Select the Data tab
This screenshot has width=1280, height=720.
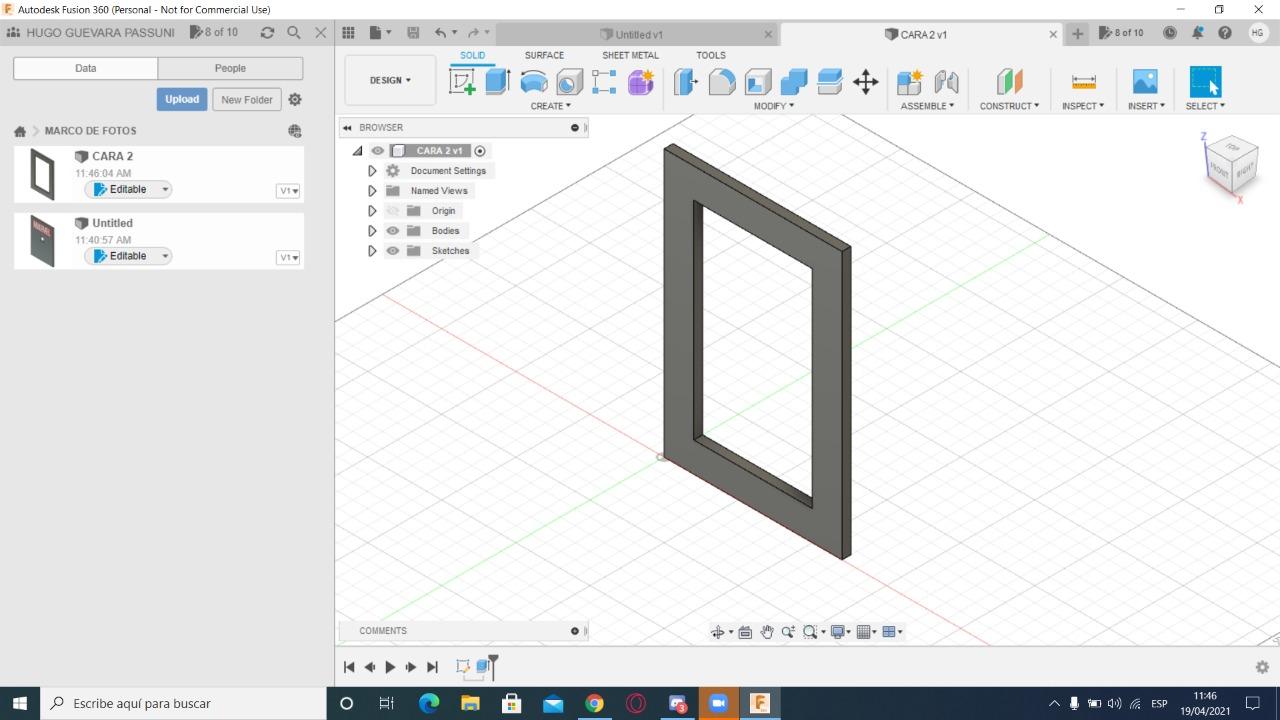point(86,68)
